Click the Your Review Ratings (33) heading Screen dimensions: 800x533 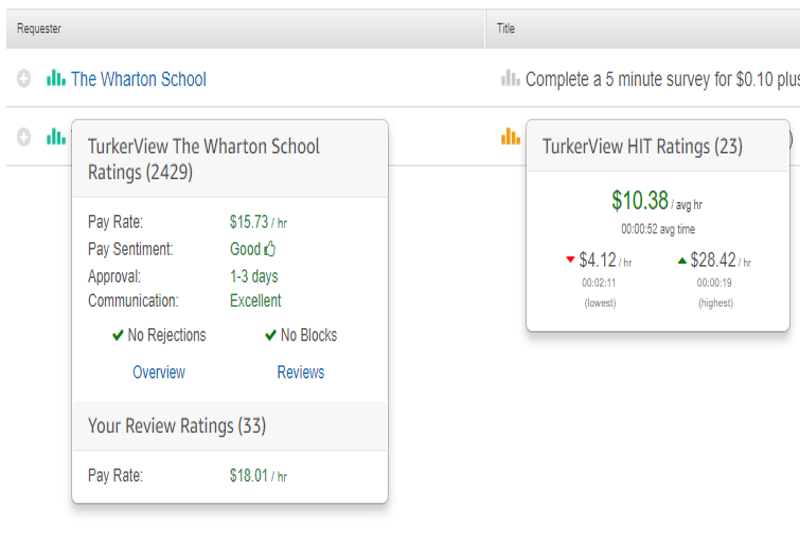tap(177, 426)
